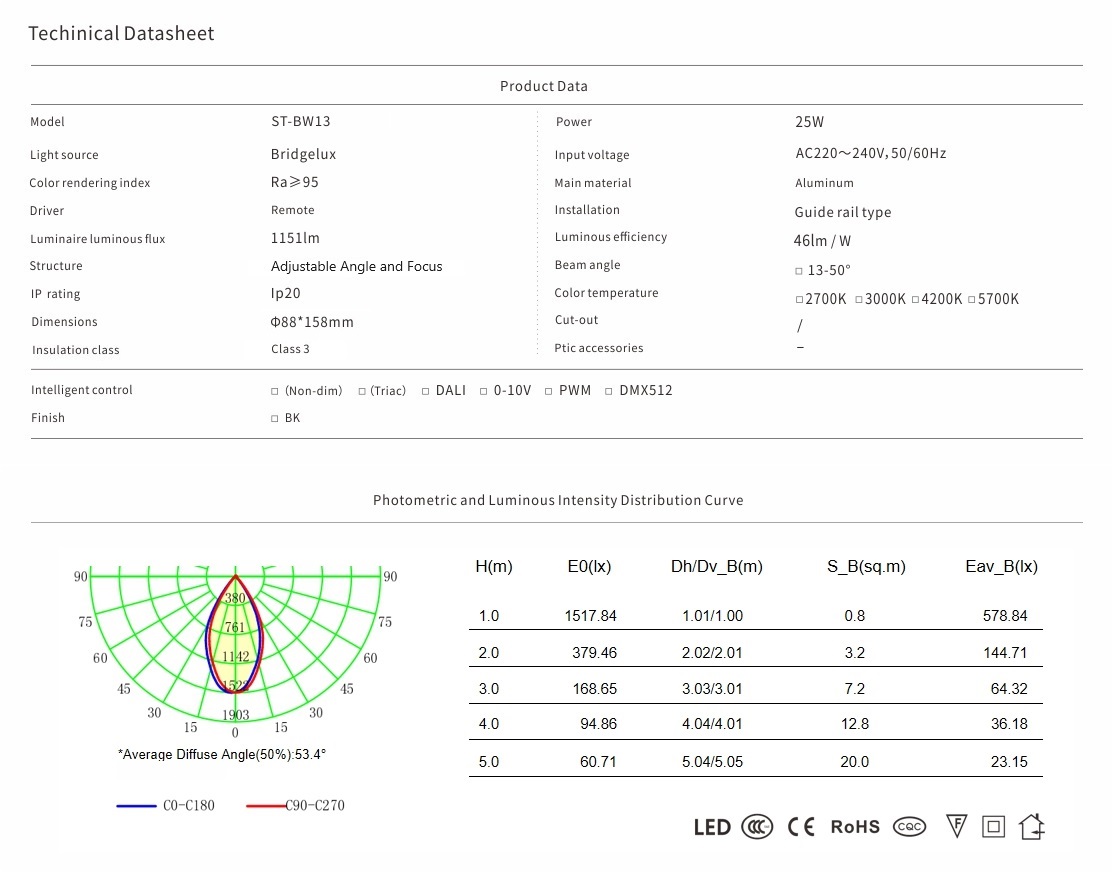The height and width of the screenshot is (872, 1114).
Task: Click the F triangle symbol
Action: pos(956,826)
